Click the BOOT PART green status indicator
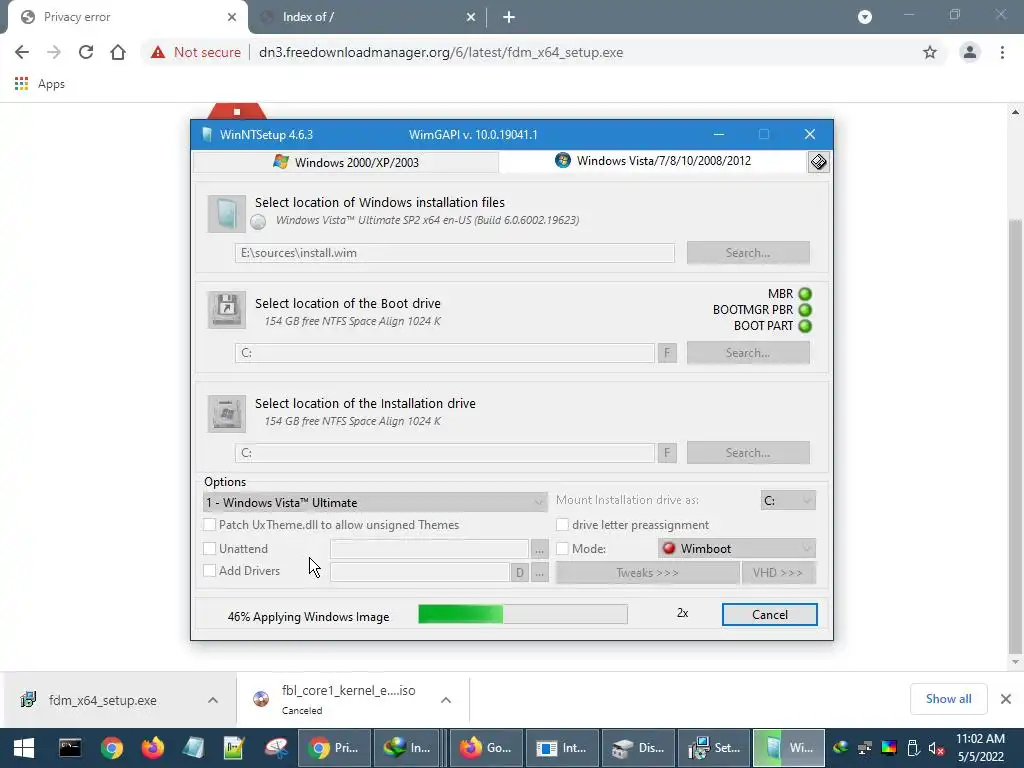This screenshot has height=768, width=1024. click(805, 326)
